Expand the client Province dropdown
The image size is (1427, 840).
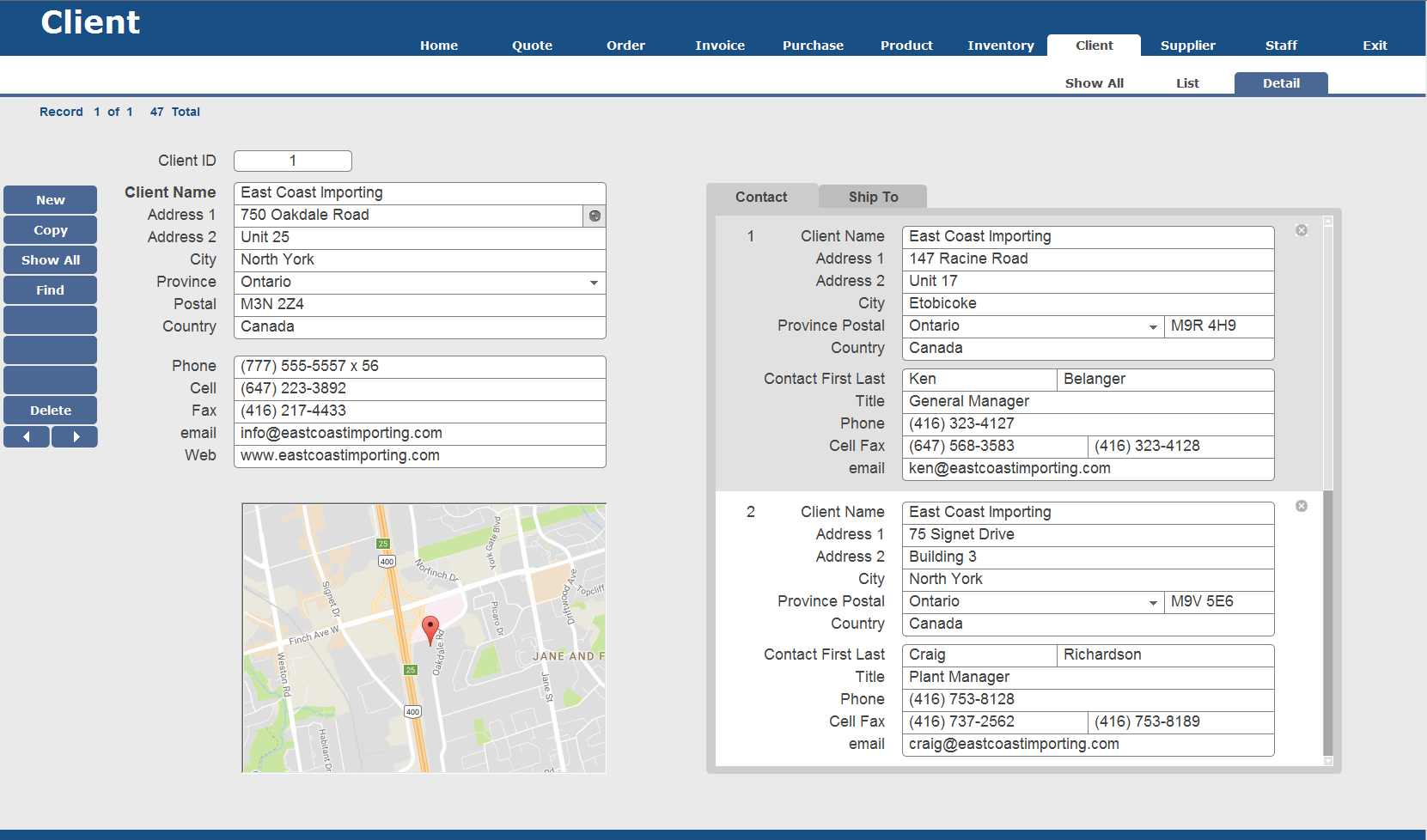(x=594, y=283)
